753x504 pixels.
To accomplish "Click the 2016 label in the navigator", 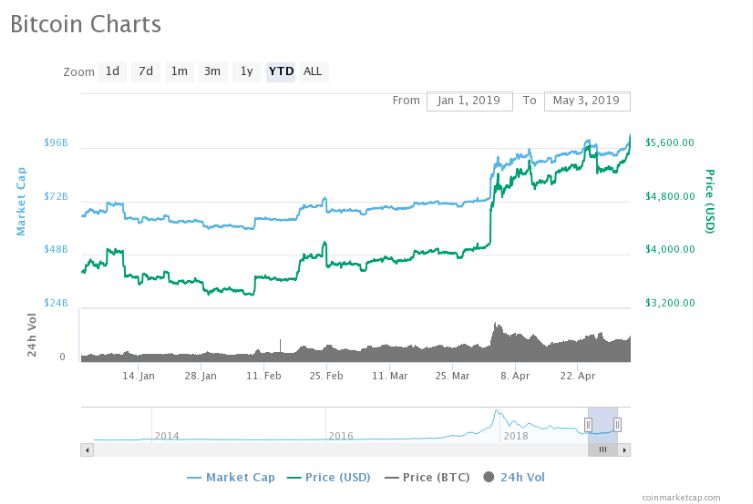I will coord(341,436).
